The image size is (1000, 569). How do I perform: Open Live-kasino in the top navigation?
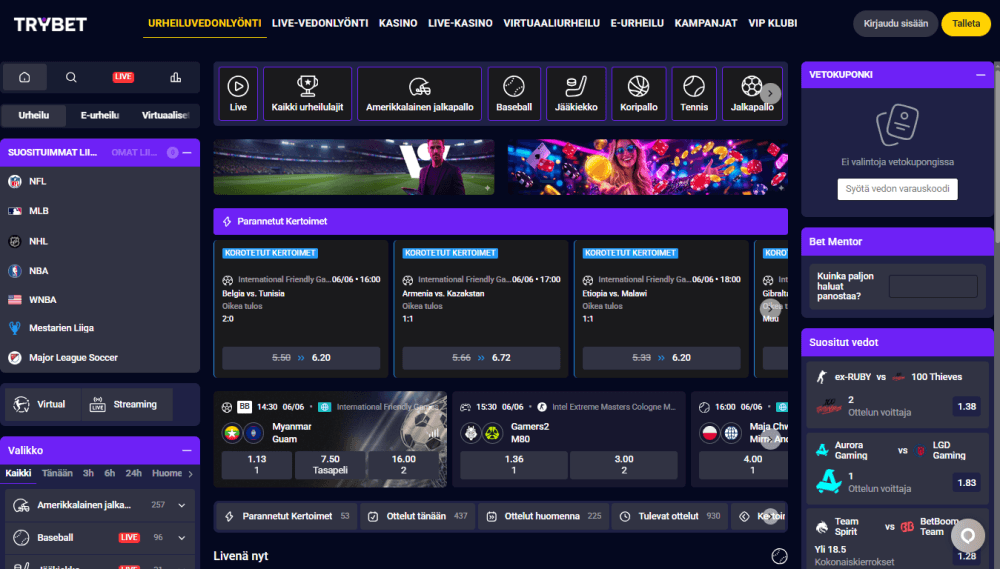point(460,24)
